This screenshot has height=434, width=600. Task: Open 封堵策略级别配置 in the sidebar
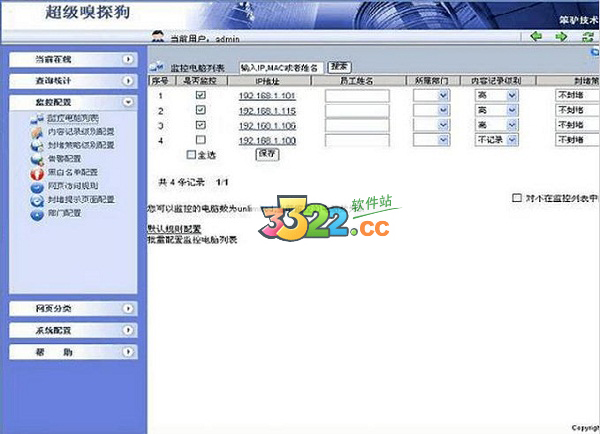(x=79, y=145)
